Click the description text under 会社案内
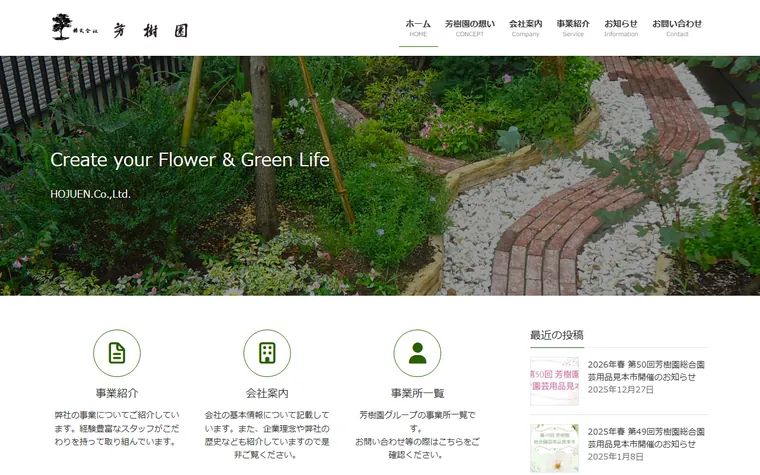 [267, 435]
